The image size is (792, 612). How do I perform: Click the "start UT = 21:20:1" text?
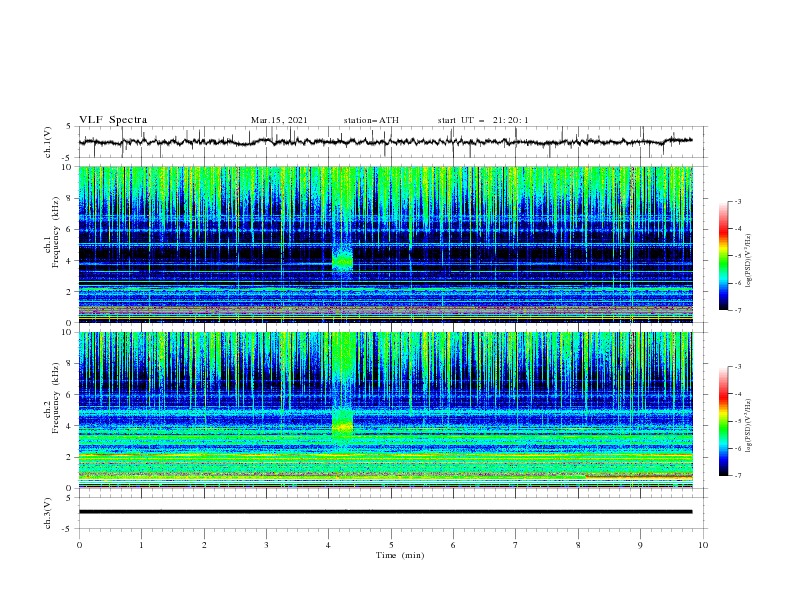[483, 120]
